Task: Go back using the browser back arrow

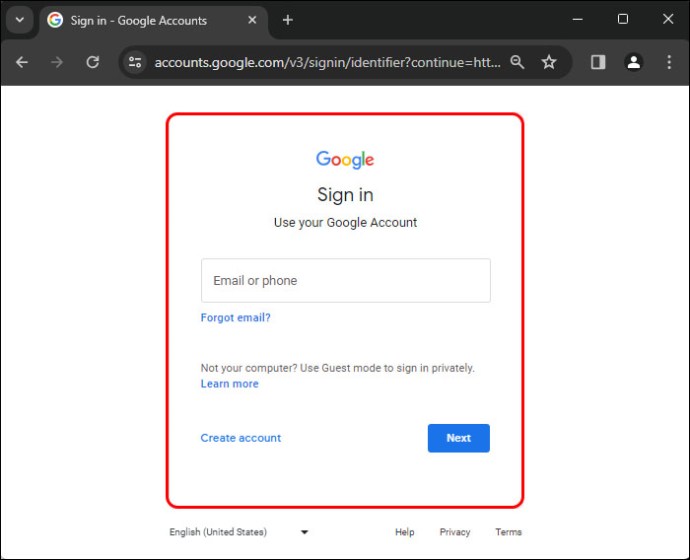Action: pos(22,62)
